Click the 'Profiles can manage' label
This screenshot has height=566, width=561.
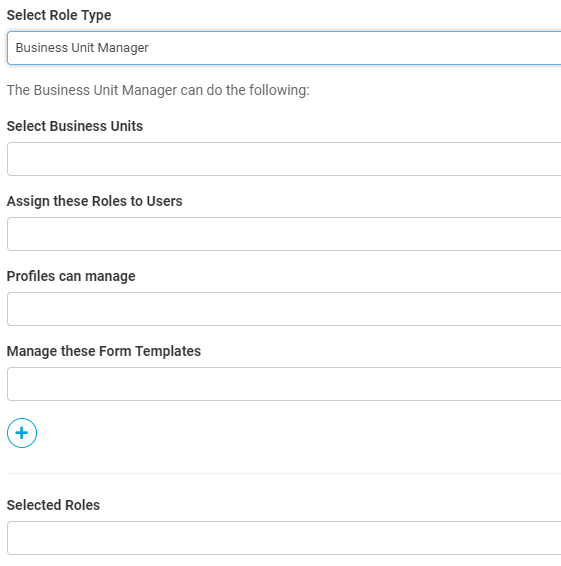(71, 277)
